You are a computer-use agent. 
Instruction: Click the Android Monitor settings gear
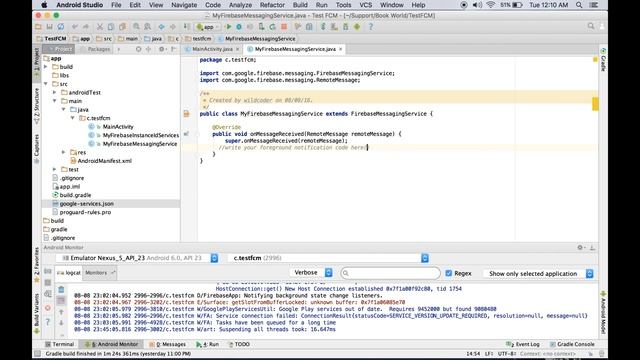tap(580, 247)
